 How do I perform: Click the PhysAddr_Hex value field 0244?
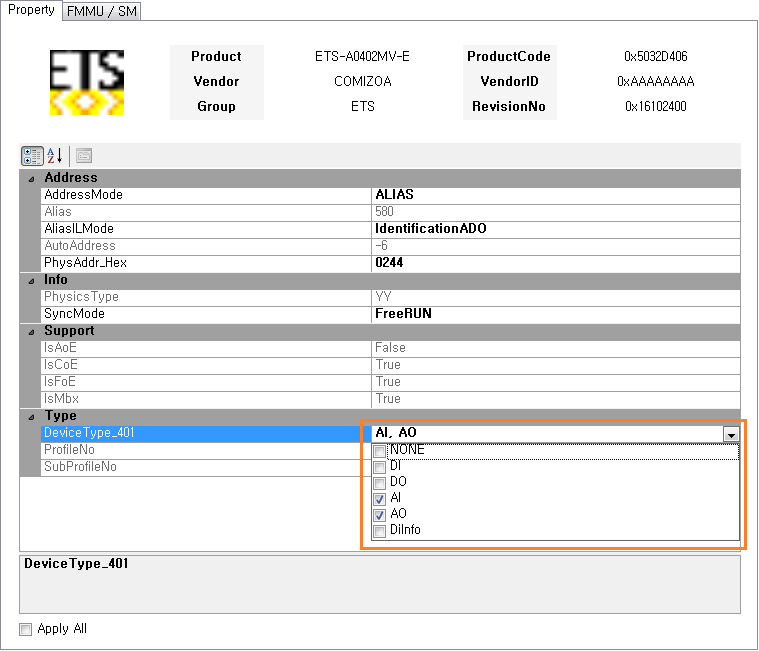click(555, 263)
